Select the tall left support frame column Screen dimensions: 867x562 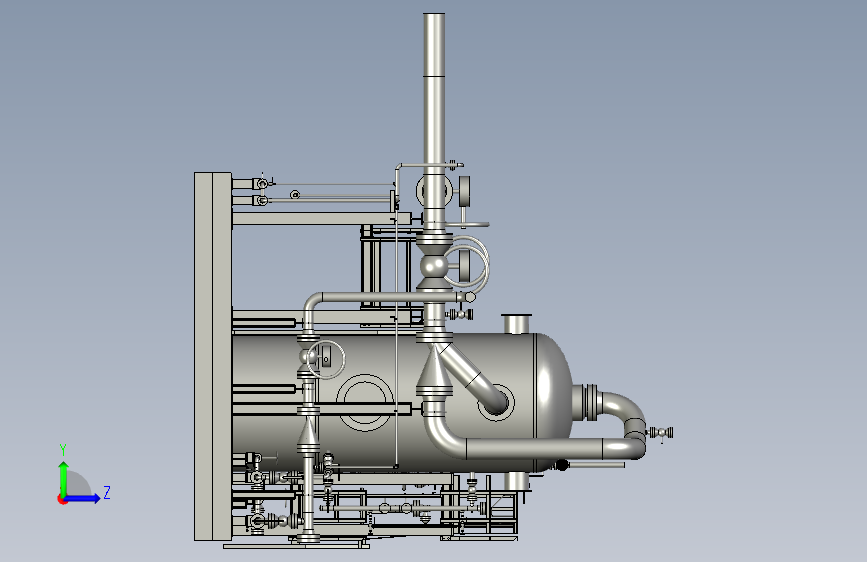coord(213,356)
